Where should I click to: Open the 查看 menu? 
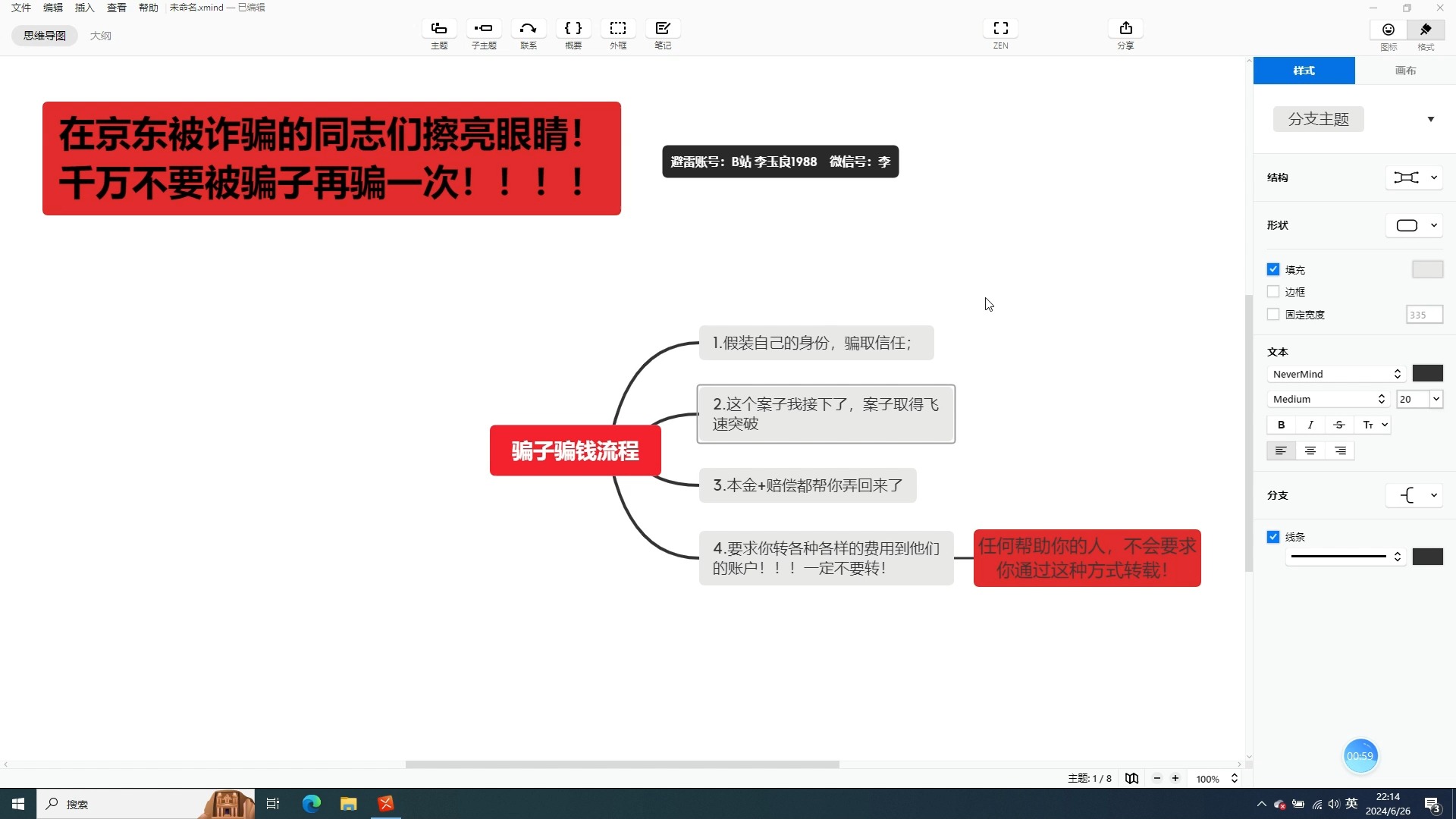click(x=117, y=8)
